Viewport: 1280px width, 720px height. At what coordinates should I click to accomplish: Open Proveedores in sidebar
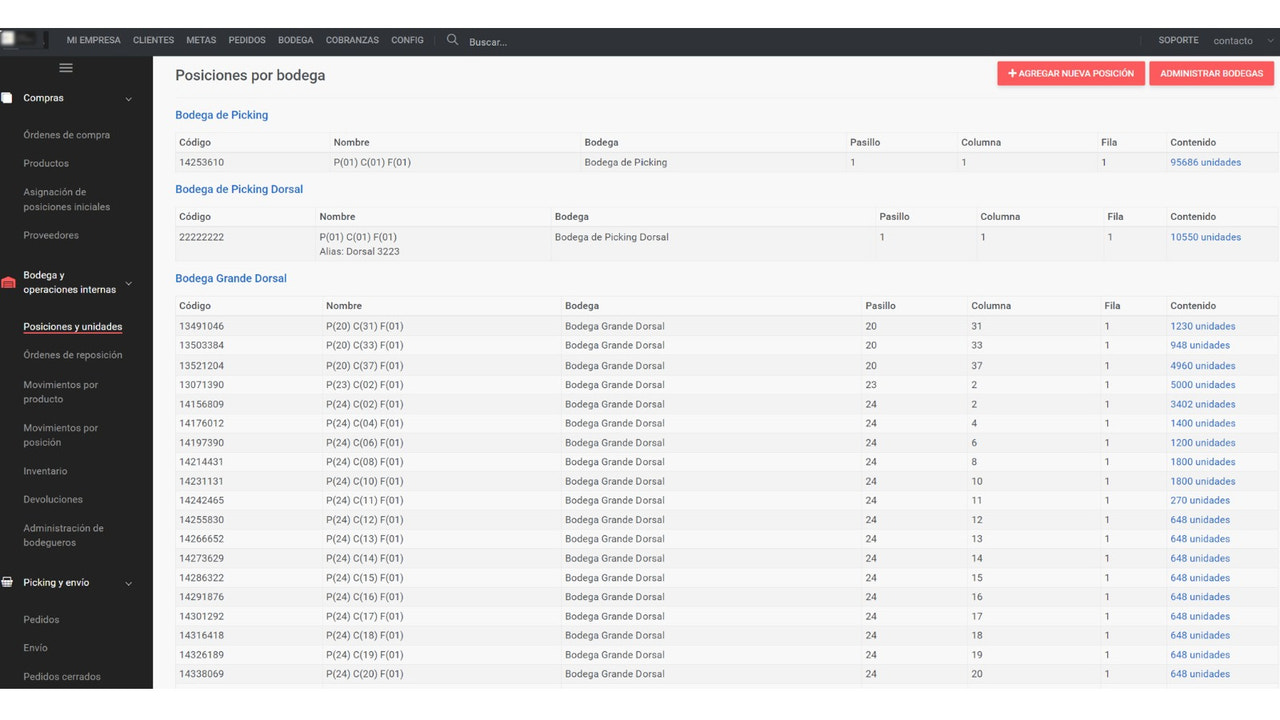click(51, 235)
